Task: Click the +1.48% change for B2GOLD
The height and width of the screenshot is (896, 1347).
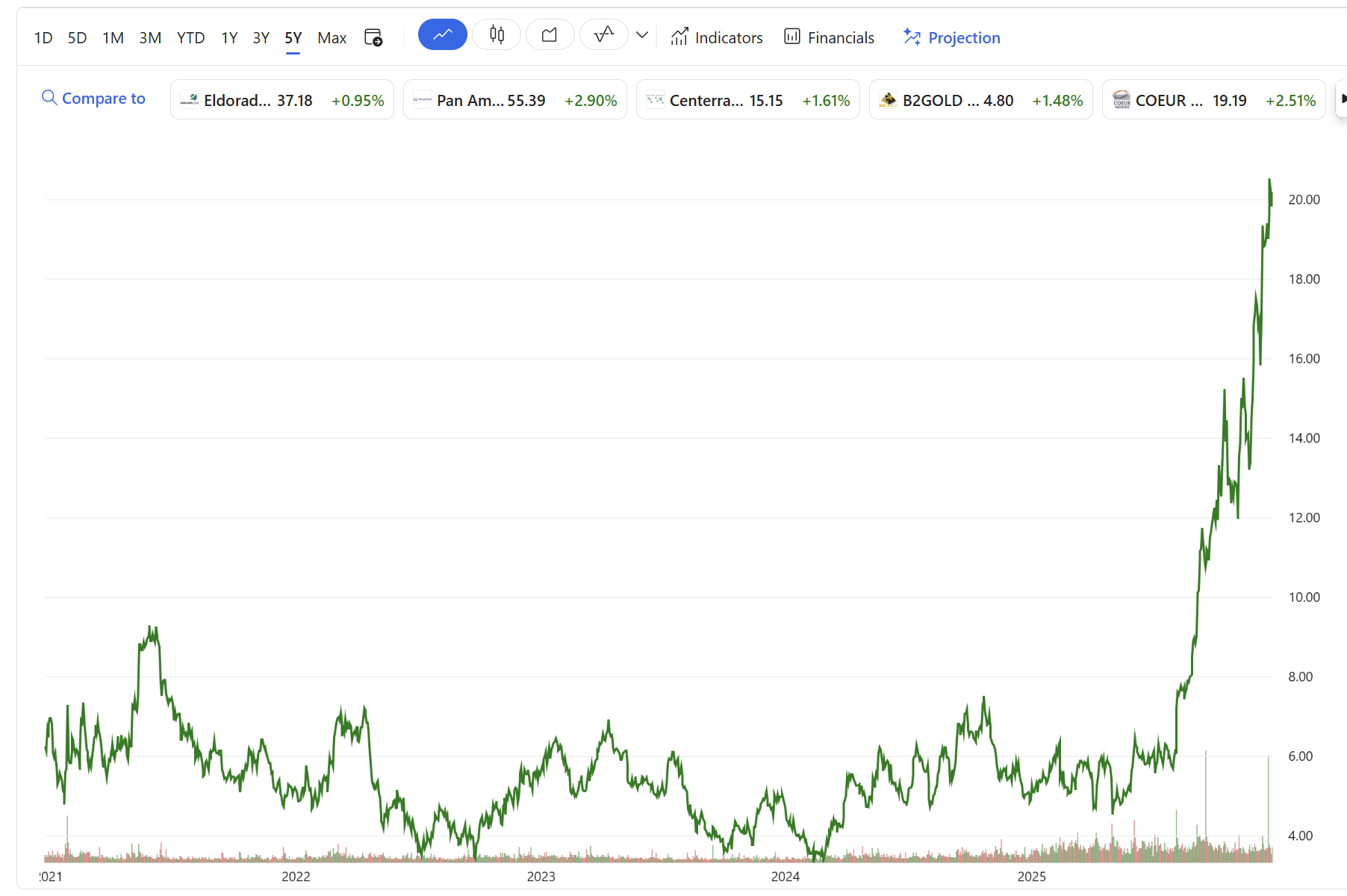Action: (1057, 101)
